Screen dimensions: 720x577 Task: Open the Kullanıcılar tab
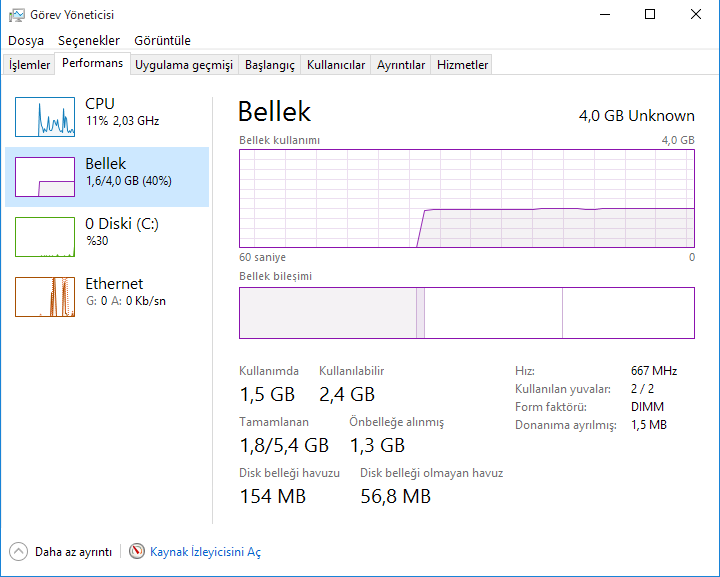click(x=336, y=65)
